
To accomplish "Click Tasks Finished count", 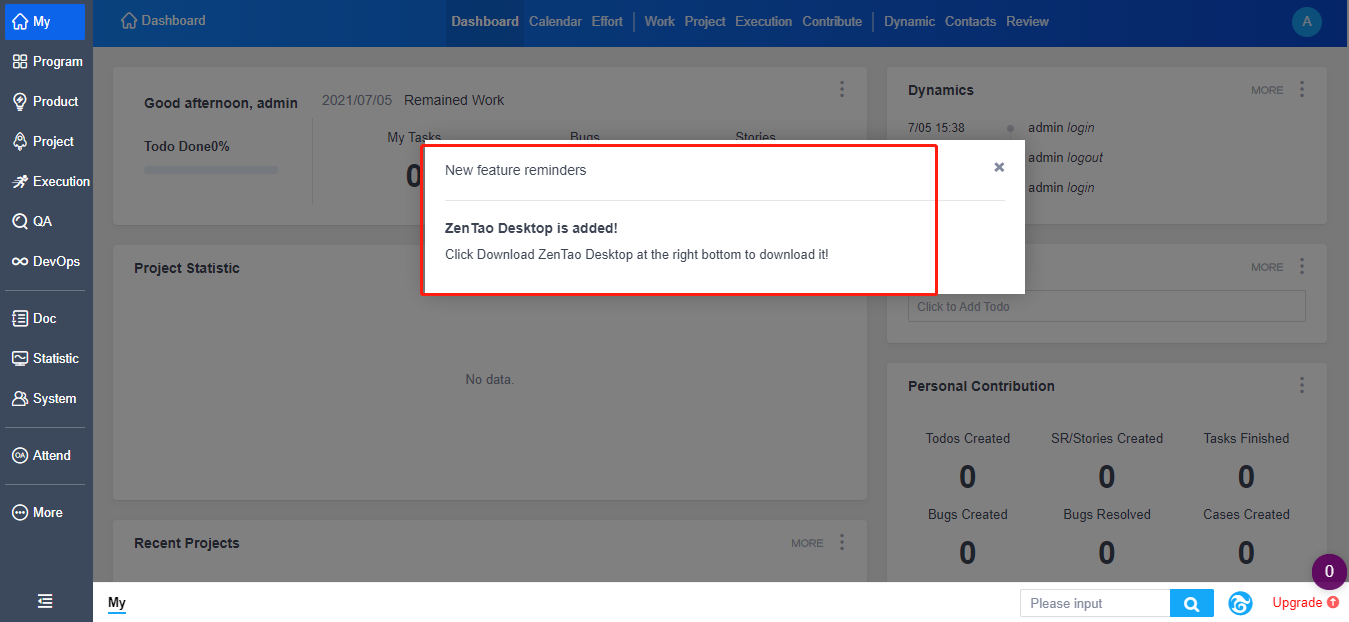I will (1246, 477).
